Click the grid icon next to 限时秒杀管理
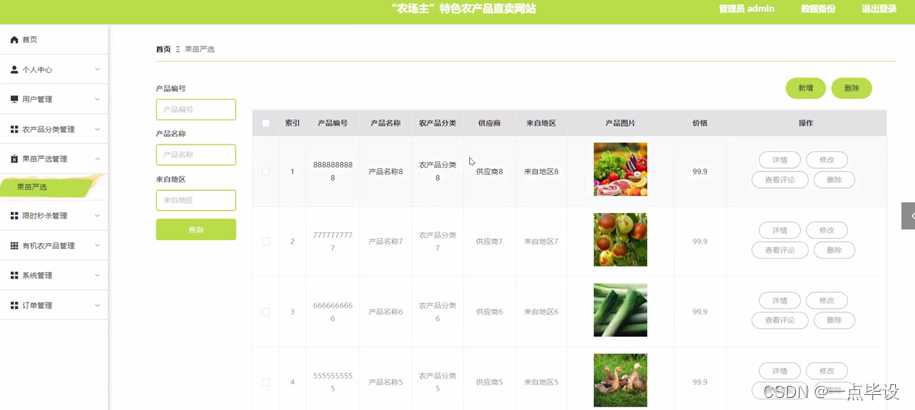 point(15,216)
